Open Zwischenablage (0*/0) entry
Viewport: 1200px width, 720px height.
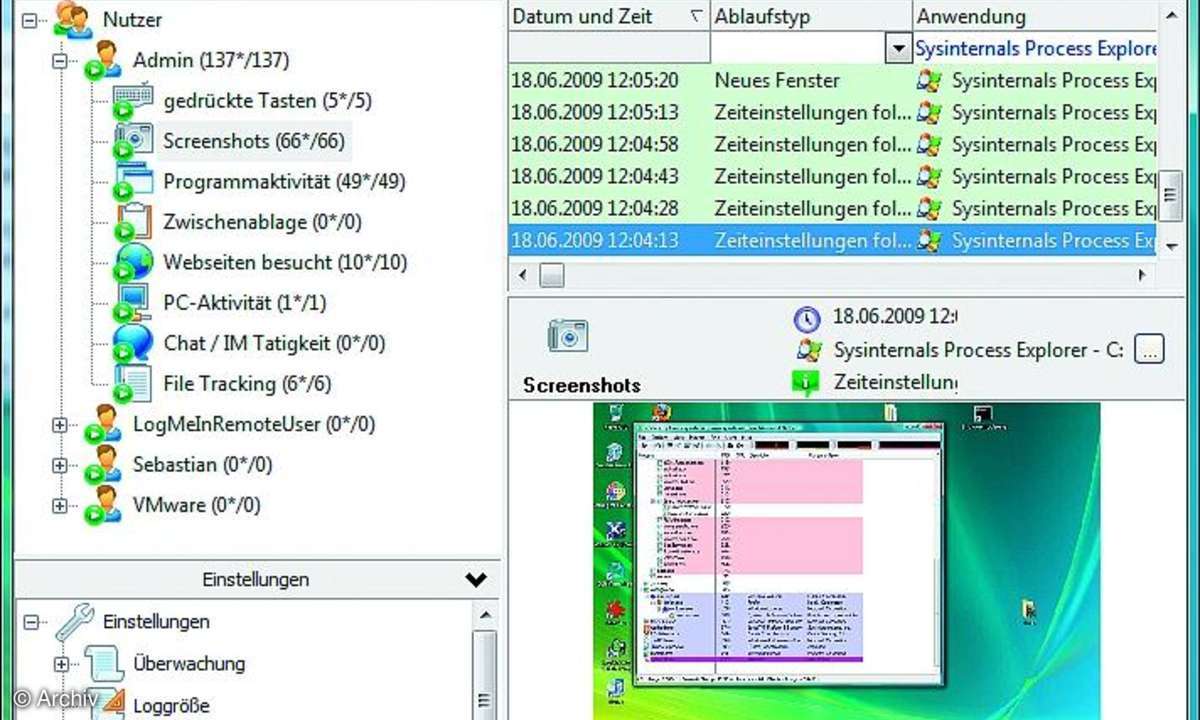pos(262,222)
